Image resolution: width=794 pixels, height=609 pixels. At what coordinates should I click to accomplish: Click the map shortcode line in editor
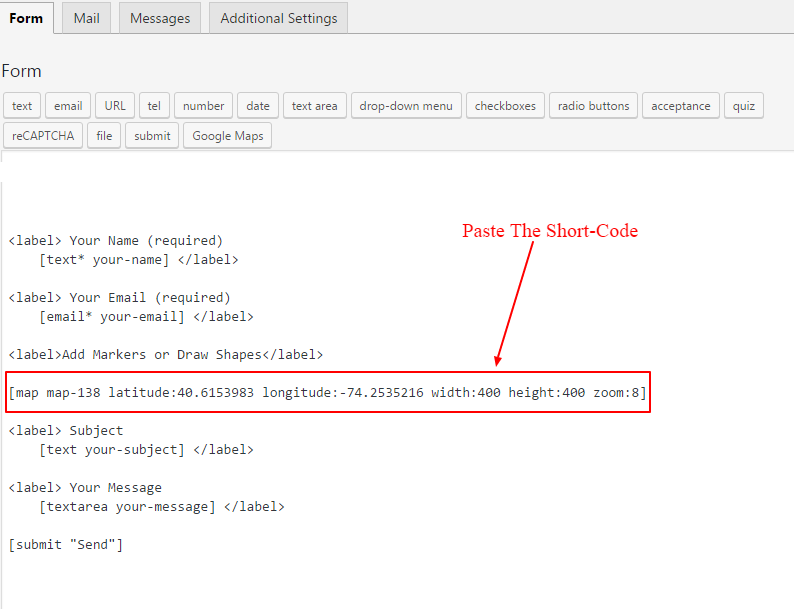tap(328, 392)
